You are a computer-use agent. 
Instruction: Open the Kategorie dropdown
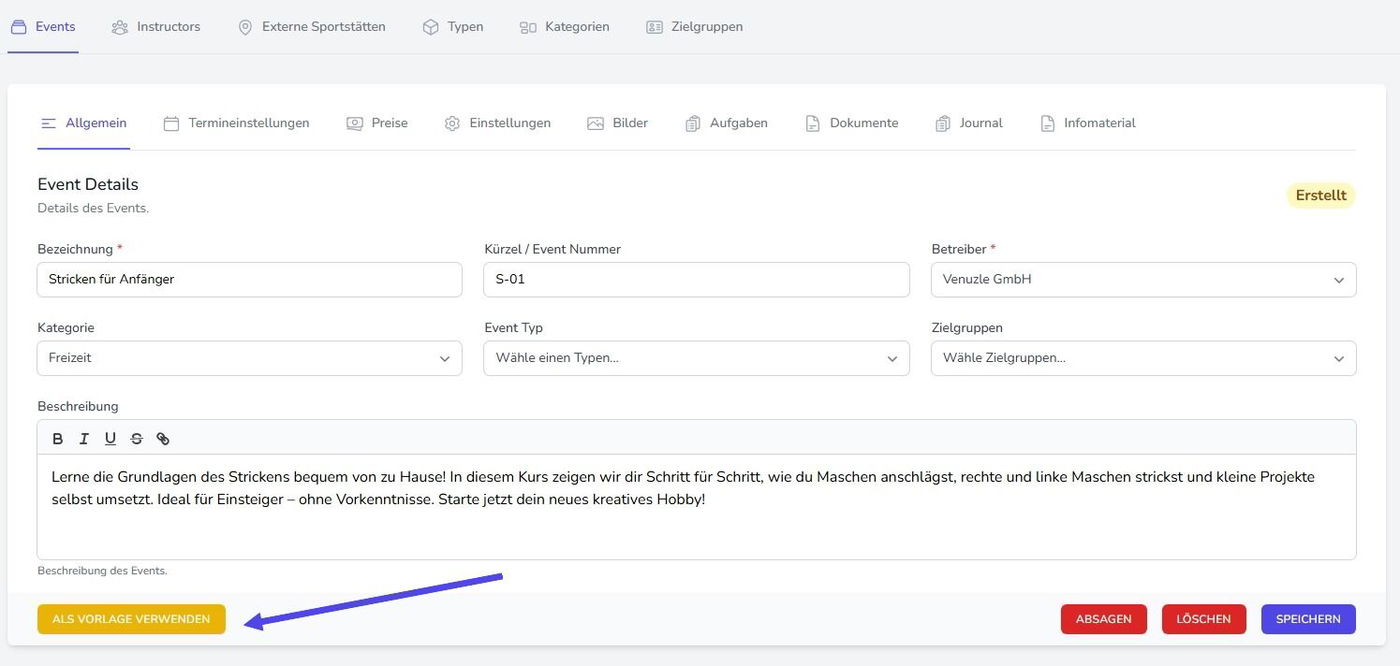(249, 358)
